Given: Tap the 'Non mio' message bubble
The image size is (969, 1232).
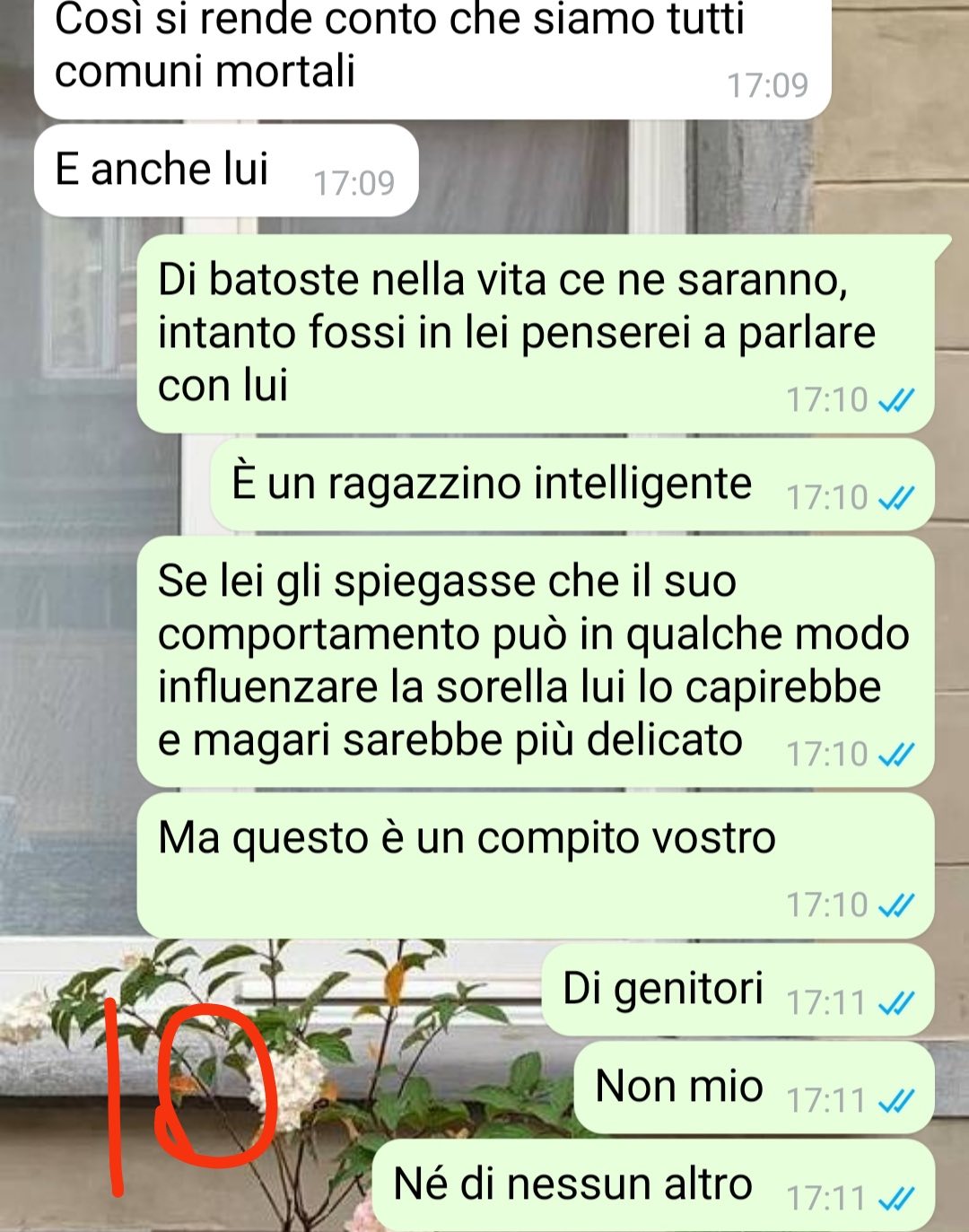Looking at the screenshot, I should pos(755,1088).
